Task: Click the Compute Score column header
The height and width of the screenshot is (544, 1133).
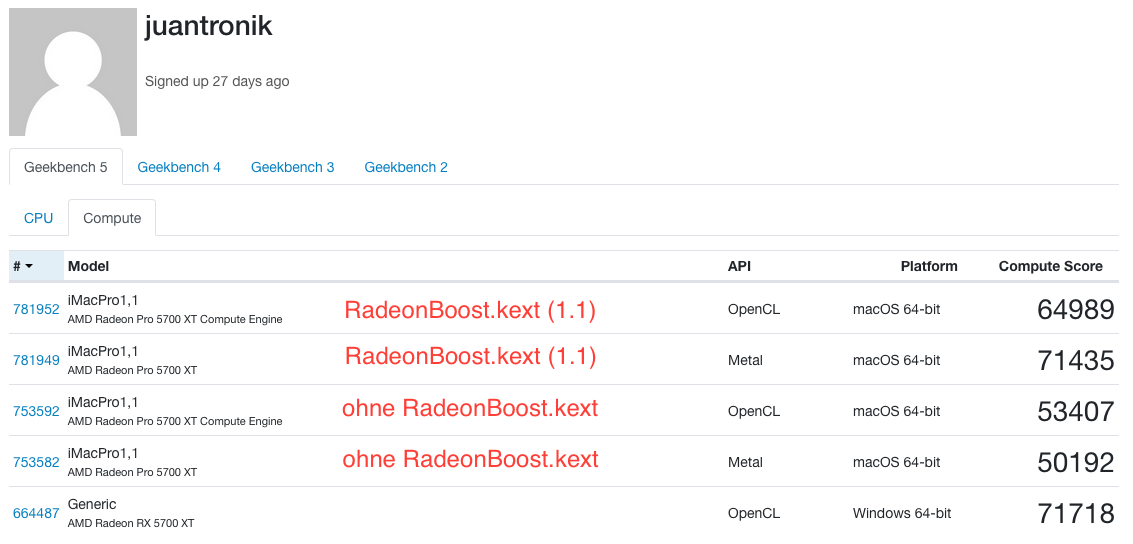Action: (x=1050, y=266)
